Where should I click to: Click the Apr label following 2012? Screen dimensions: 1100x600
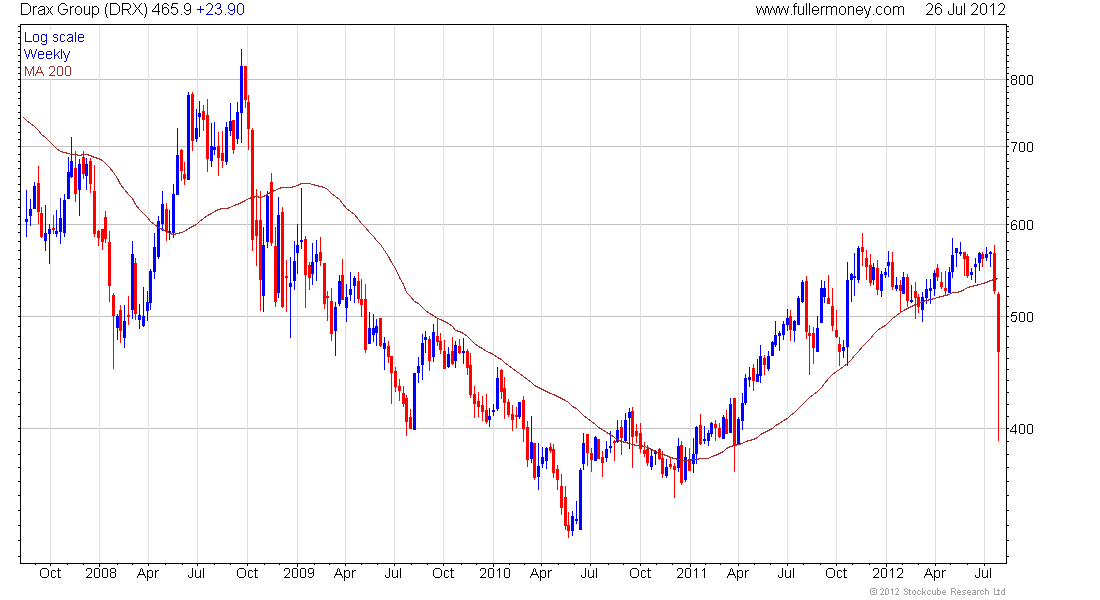coord(935,573)
